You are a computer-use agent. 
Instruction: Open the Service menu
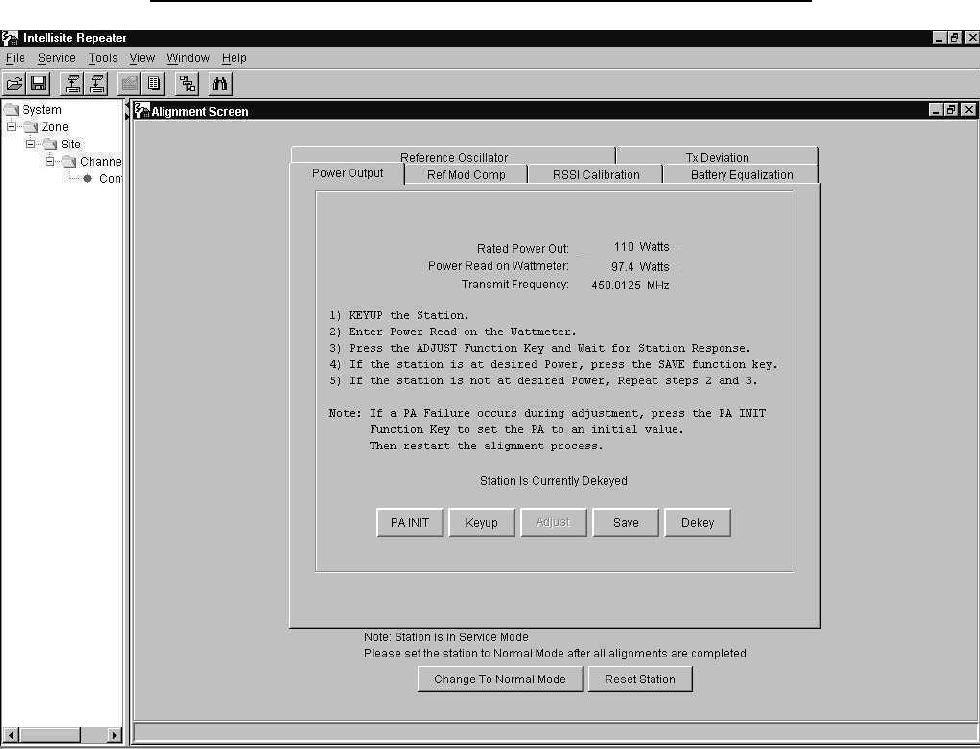56,58
